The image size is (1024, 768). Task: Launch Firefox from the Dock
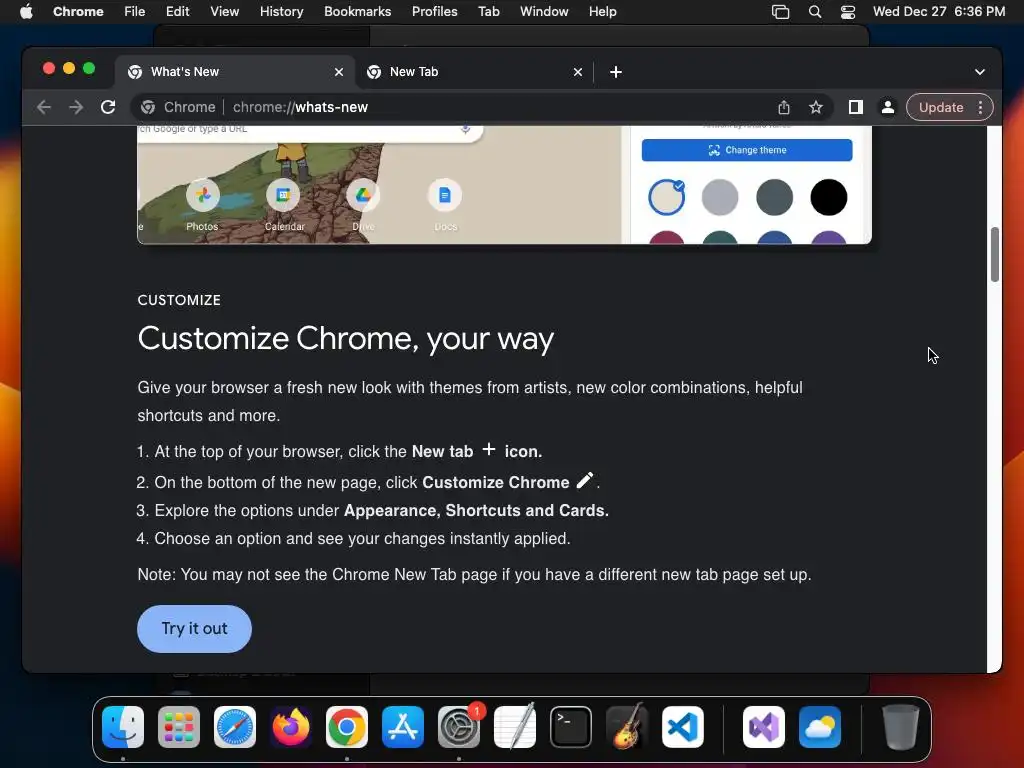click(x=291, y=727)
